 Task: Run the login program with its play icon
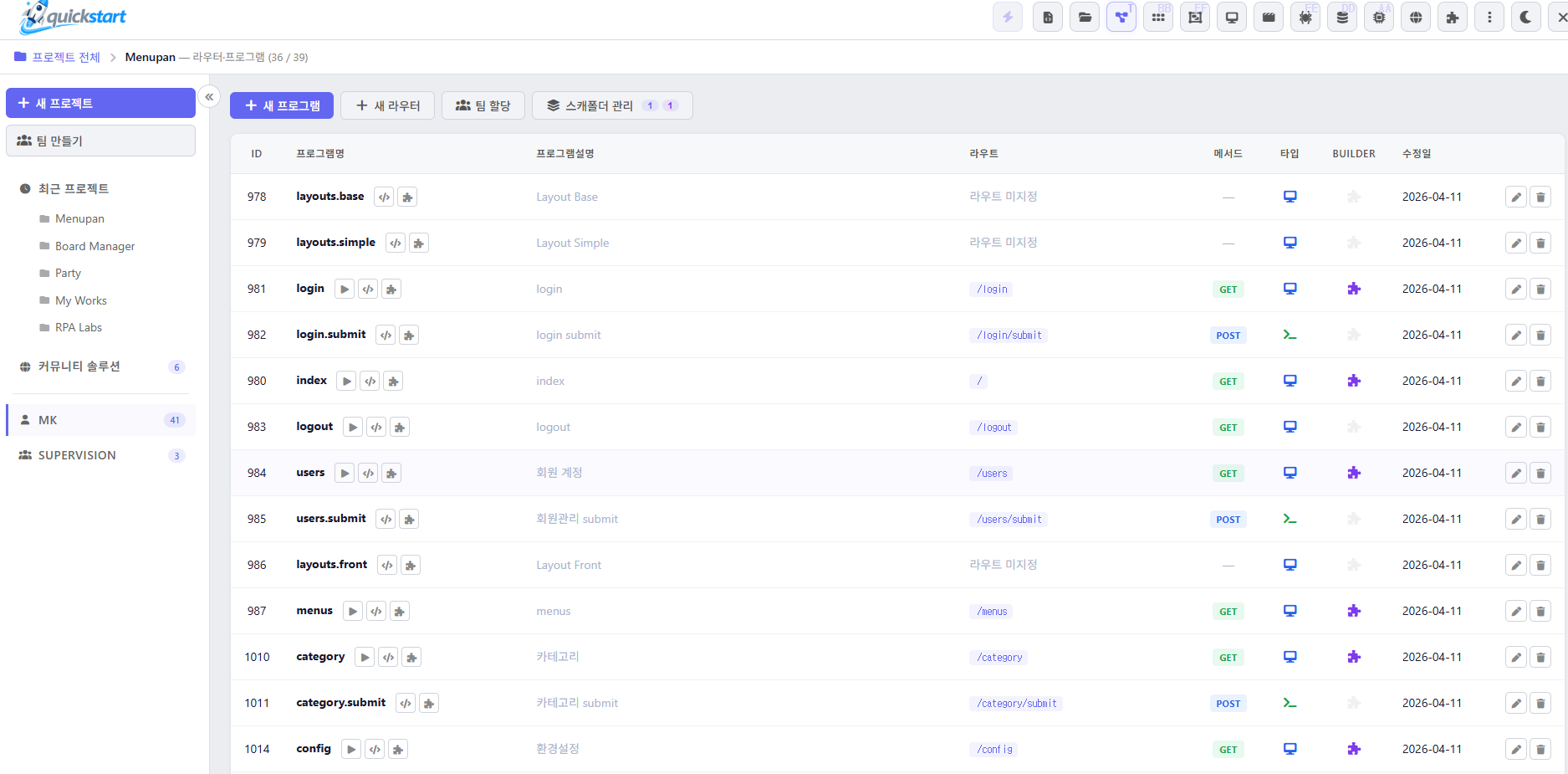pos(344,289)
